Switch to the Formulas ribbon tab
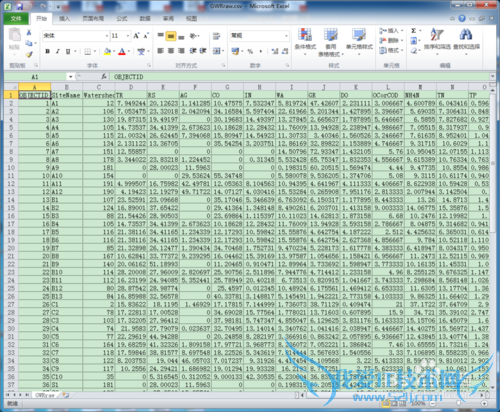The image size is (500, 412). [x=122, y=19]
